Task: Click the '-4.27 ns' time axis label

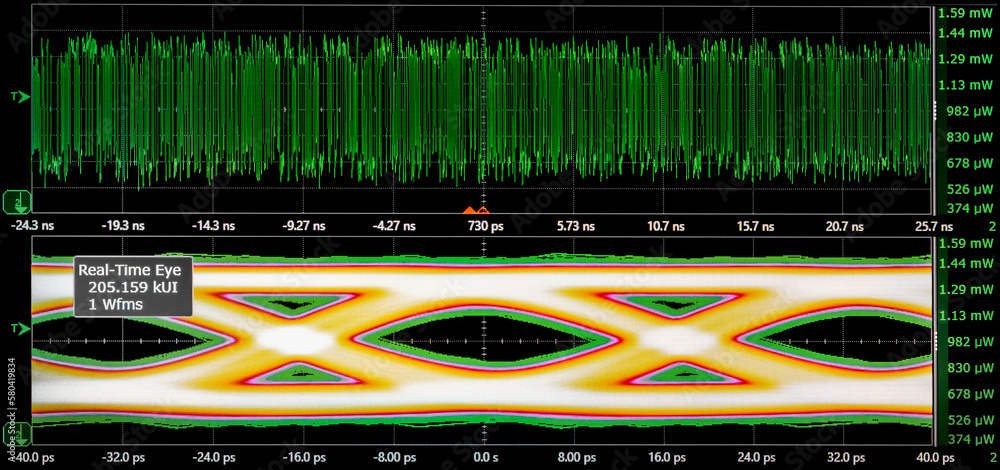Action: click(394, 226)
